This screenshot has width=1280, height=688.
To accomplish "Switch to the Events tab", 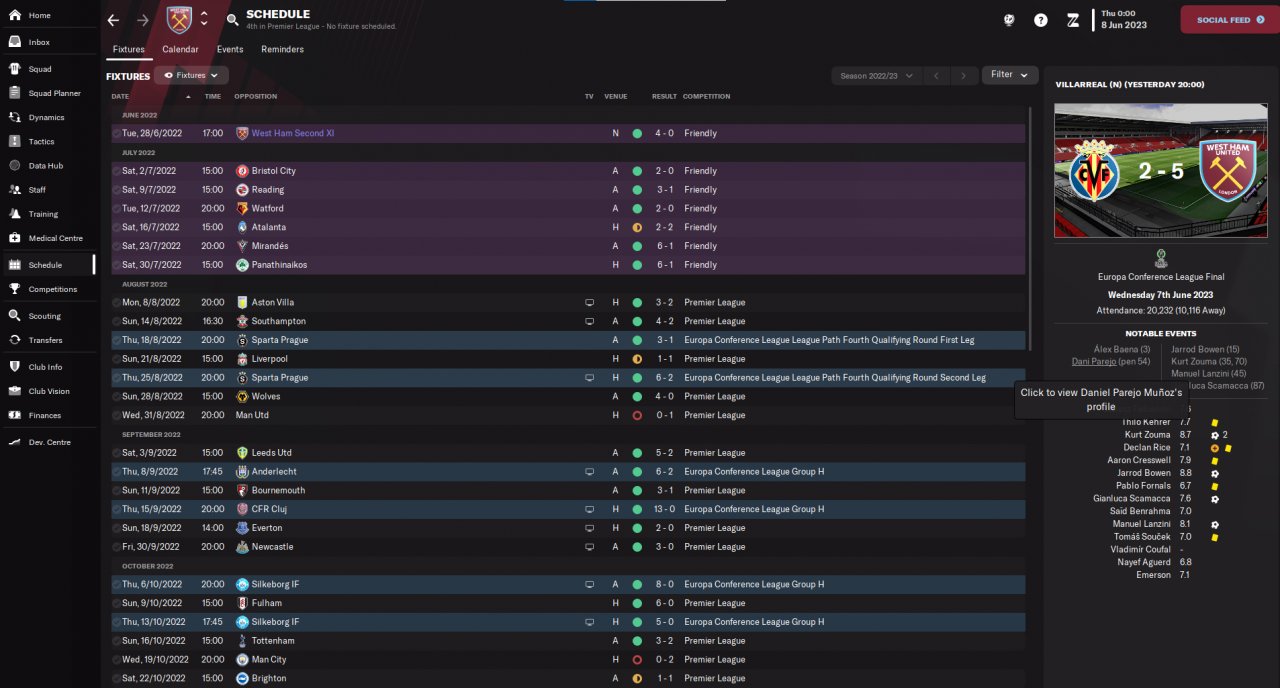I will (230, 49).
